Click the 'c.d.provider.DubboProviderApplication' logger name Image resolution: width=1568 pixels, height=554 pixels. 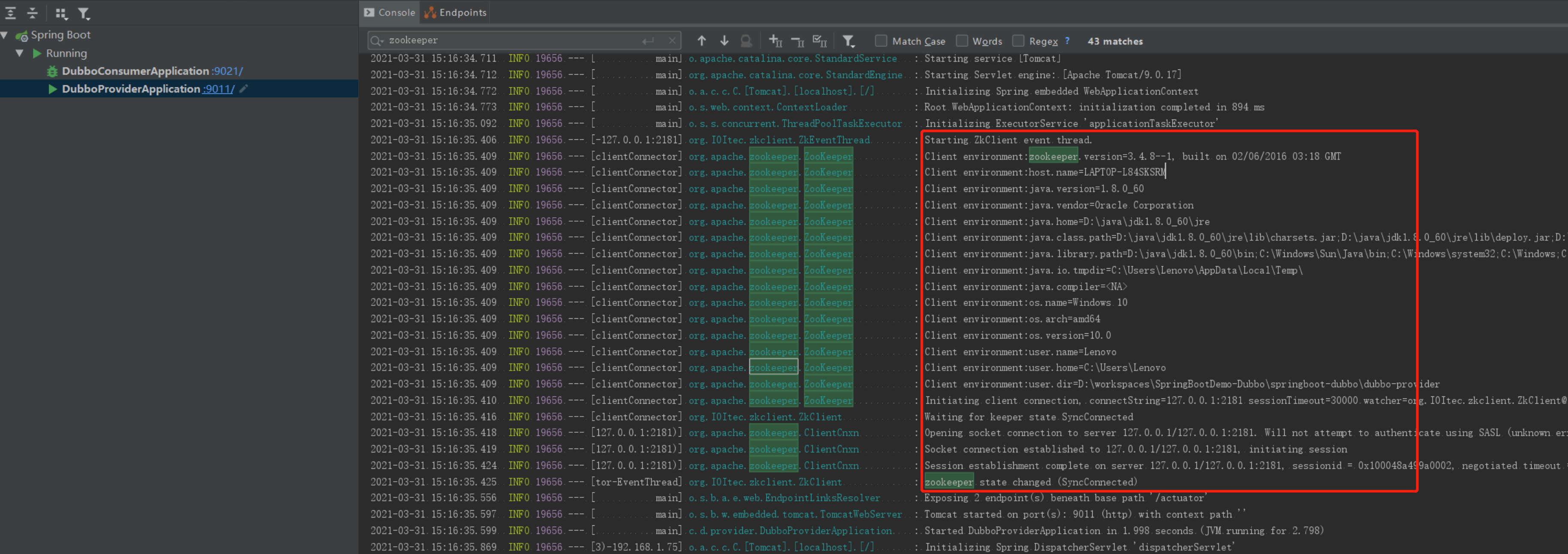(x=790, y=530)
